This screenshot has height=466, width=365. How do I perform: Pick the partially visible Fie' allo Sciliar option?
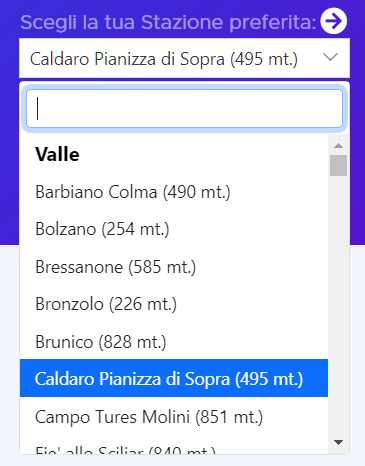click(x=174, y=445)
